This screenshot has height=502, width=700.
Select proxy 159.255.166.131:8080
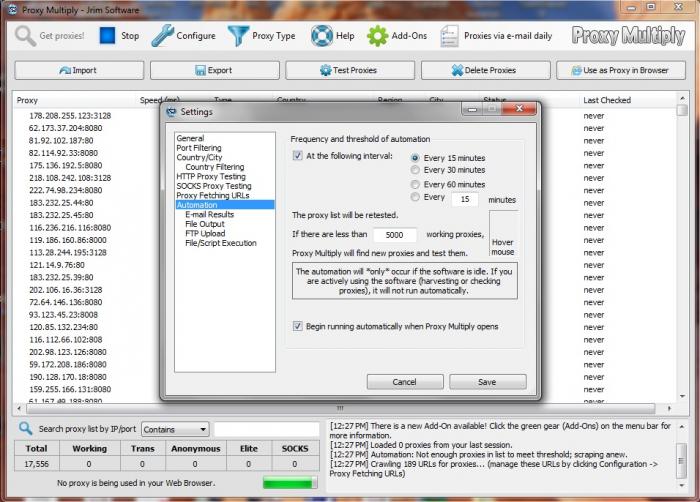70,389
